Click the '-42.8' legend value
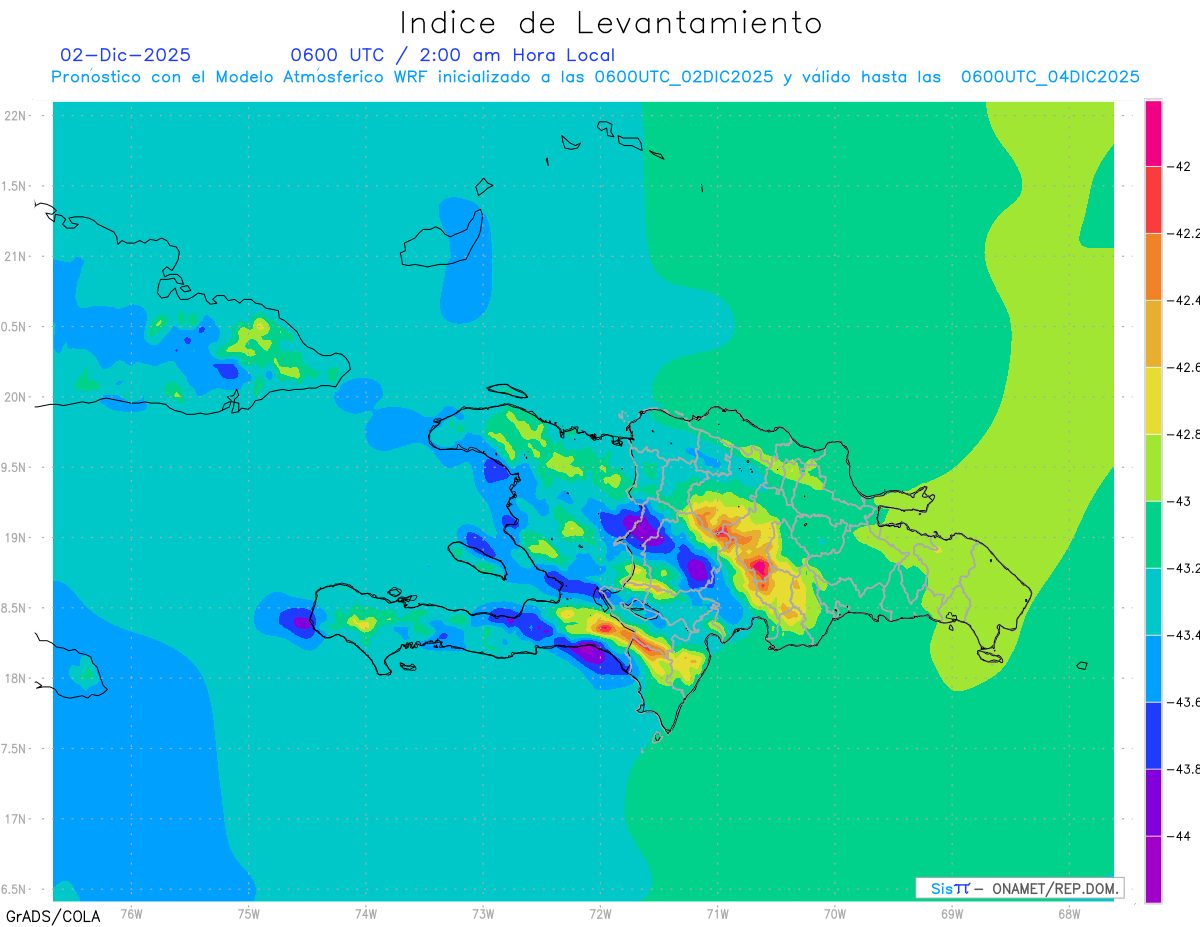This screenshot has width=1200, height=927. [x=1186, y=434]
